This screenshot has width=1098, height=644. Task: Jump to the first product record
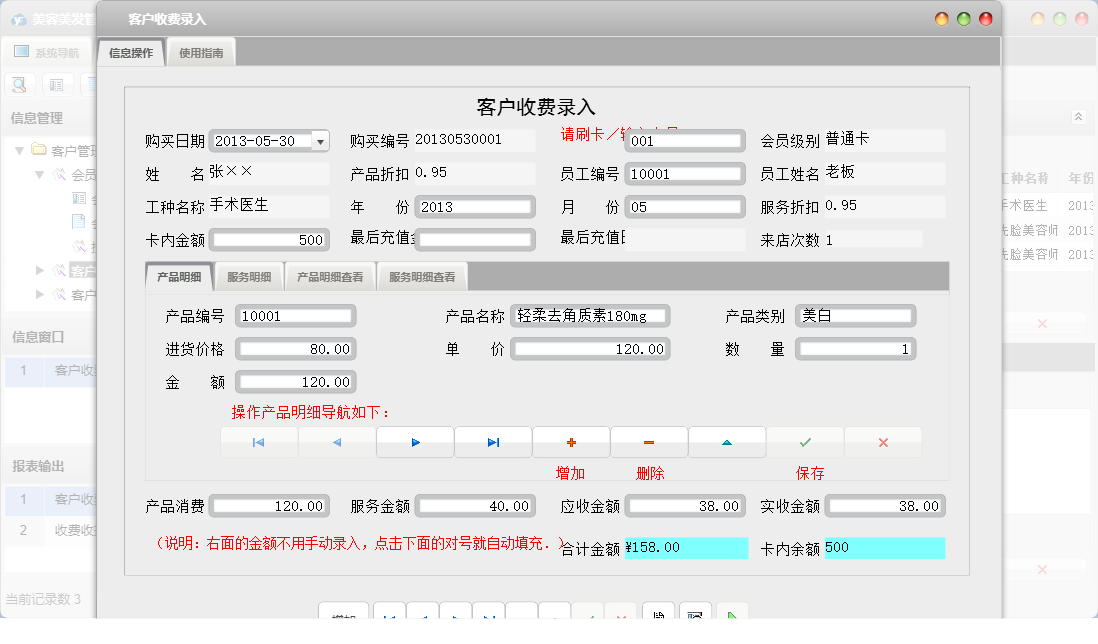point(259,441)
